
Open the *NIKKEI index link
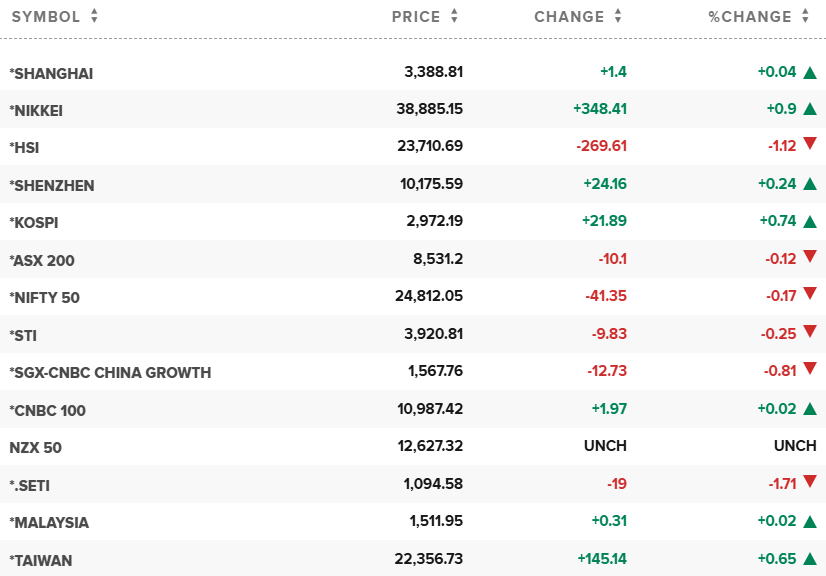click(x=36, y=110)
